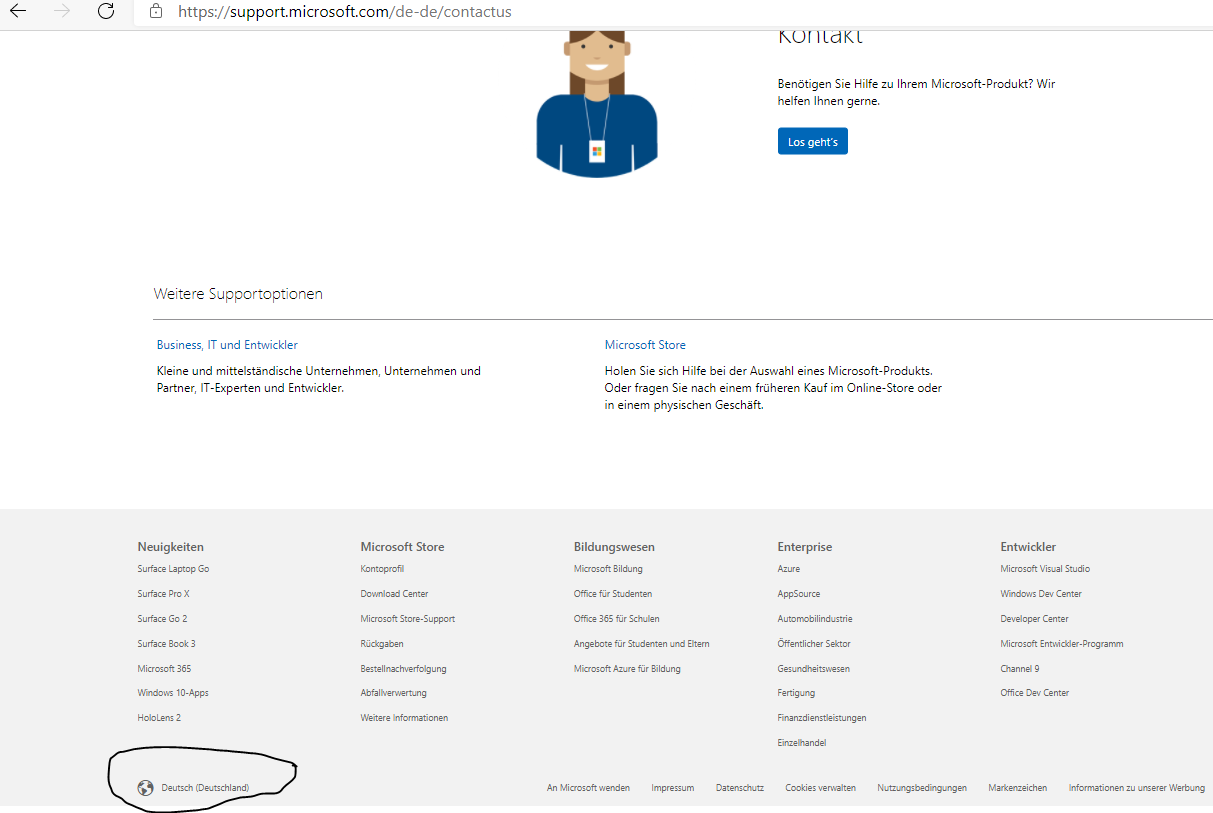Open Microsoft 365 footer link
Image resolution: width=1213 pixels, height=813 pixels.
(x=165, y=669)
